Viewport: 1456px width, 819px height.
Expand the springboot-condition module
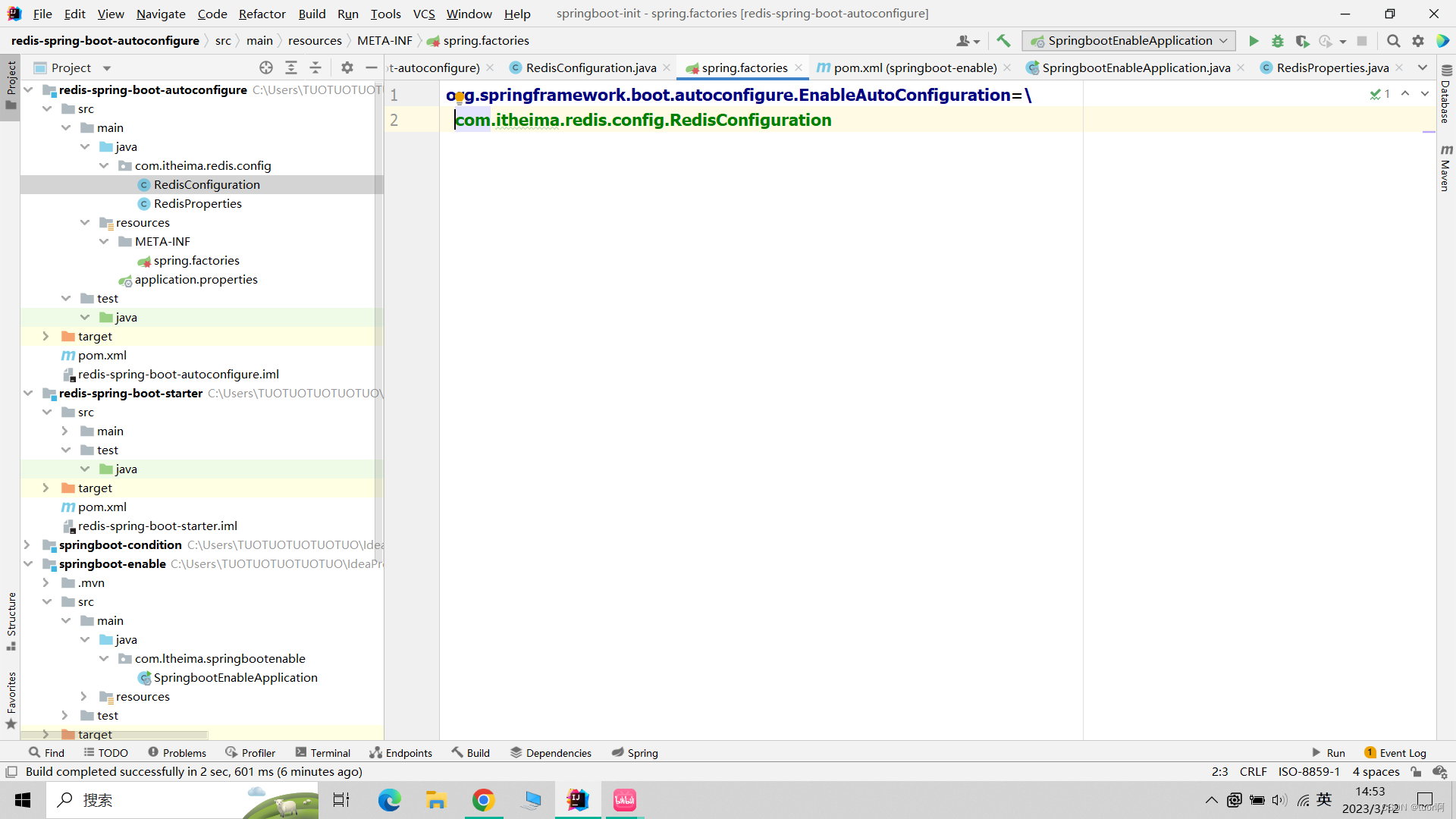27,544
